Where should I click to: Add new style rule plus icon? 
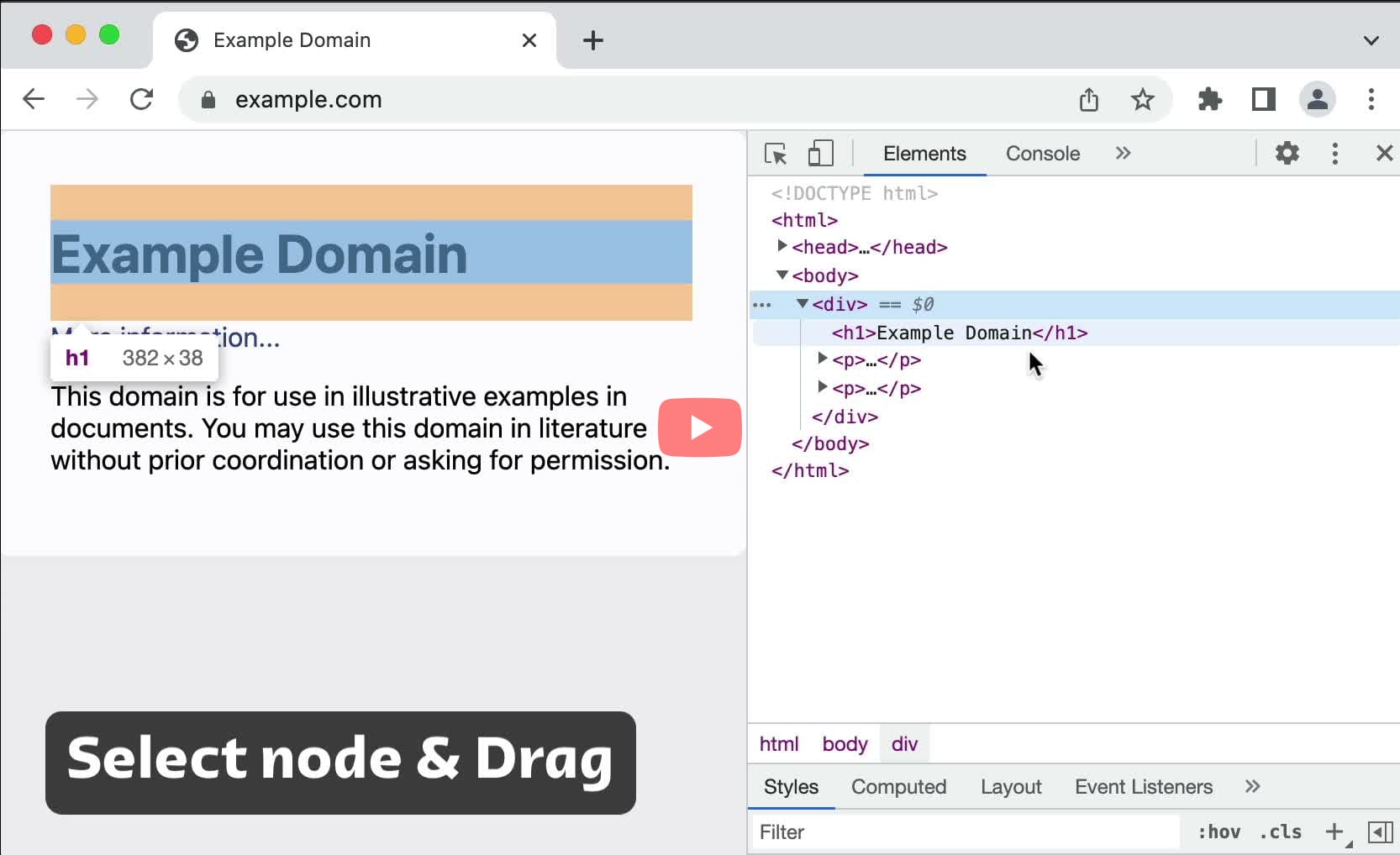coord(1334,831)
